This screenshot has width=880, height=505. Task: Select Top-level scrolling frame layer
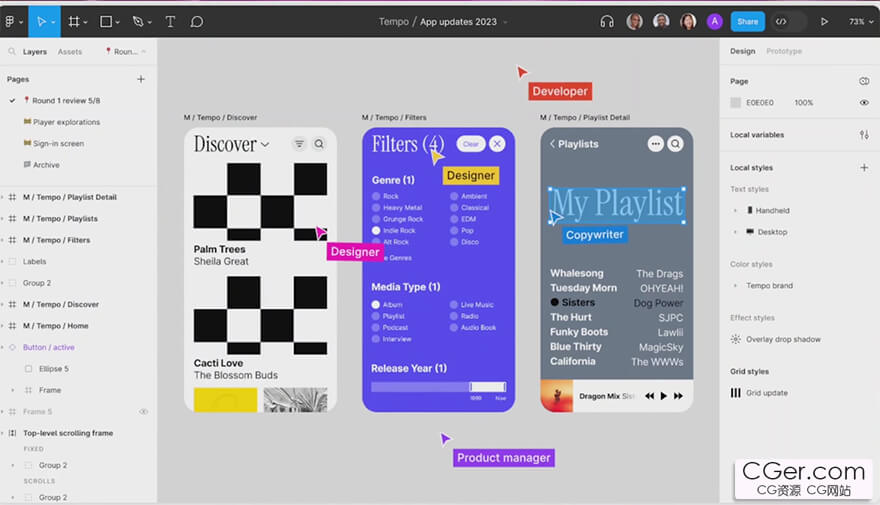click(68, 433)
